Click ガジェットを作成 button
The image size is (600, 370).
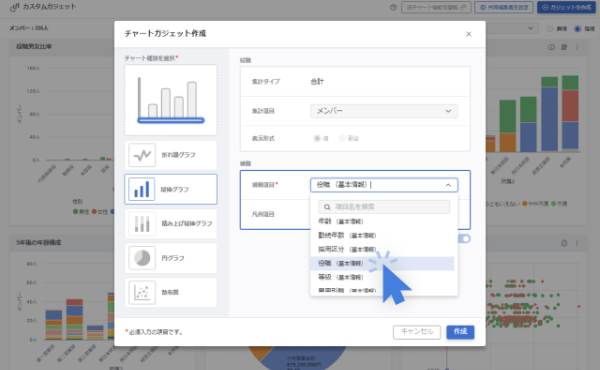tap(566, 7)
